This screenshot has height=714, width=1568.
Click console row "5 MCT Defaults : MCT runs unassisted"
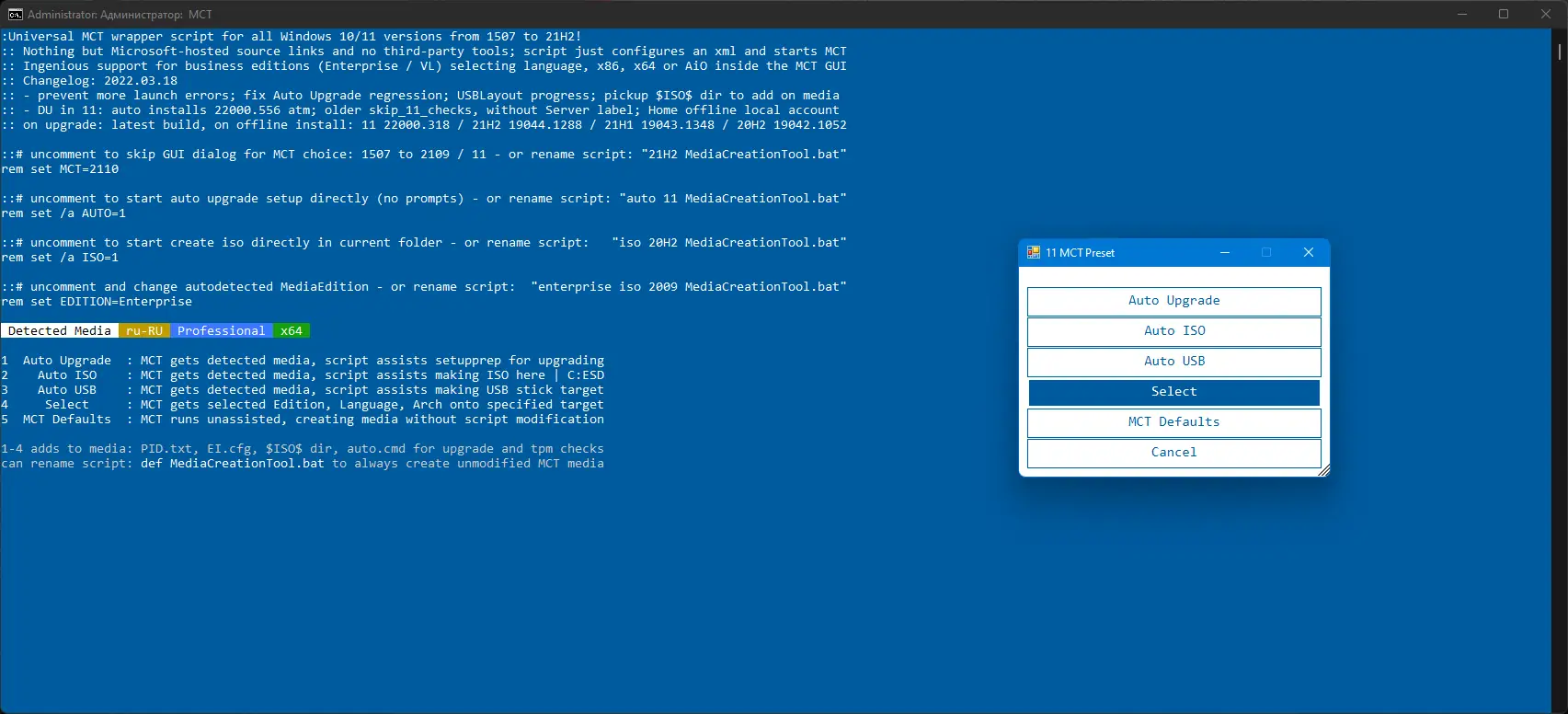[x=303, y=420]
